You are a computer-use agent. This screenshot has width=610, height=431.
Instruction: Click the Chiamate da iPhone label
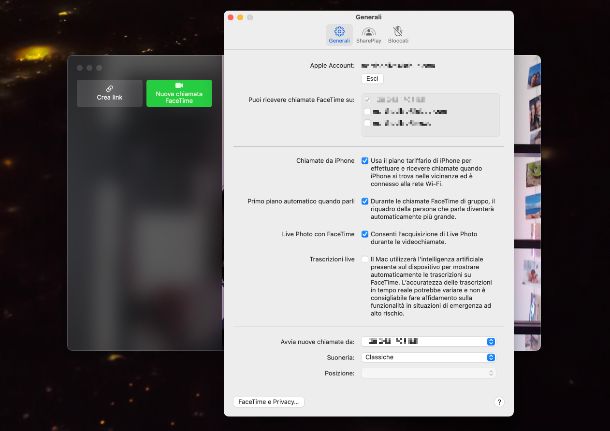(325, 161)
